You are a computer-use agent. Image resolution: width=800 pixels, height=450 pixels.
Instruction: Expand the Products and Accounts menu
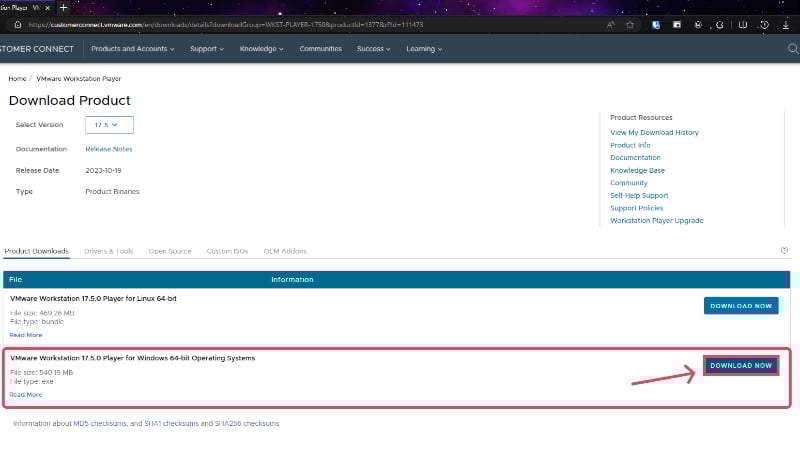132,48
